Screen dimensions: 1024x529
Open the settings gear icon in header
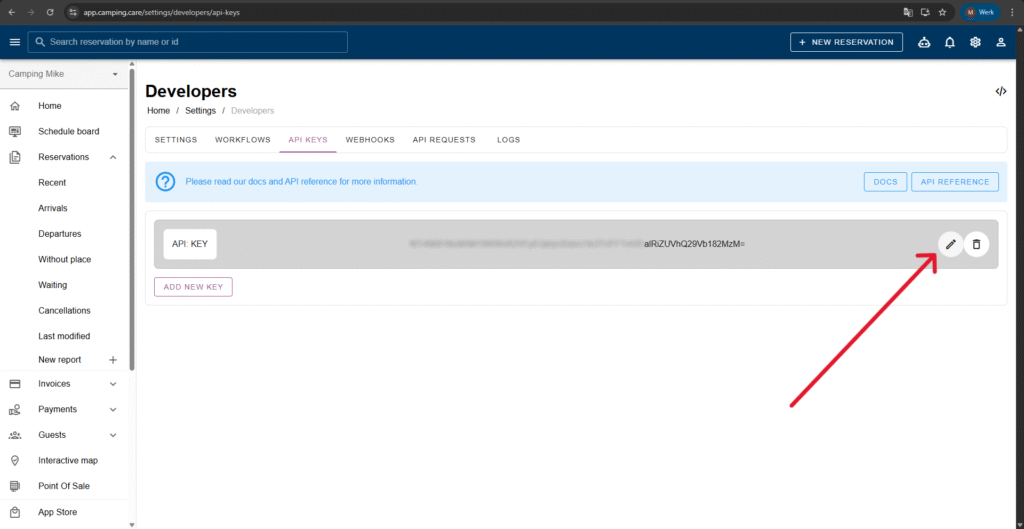tap(975, 42)
